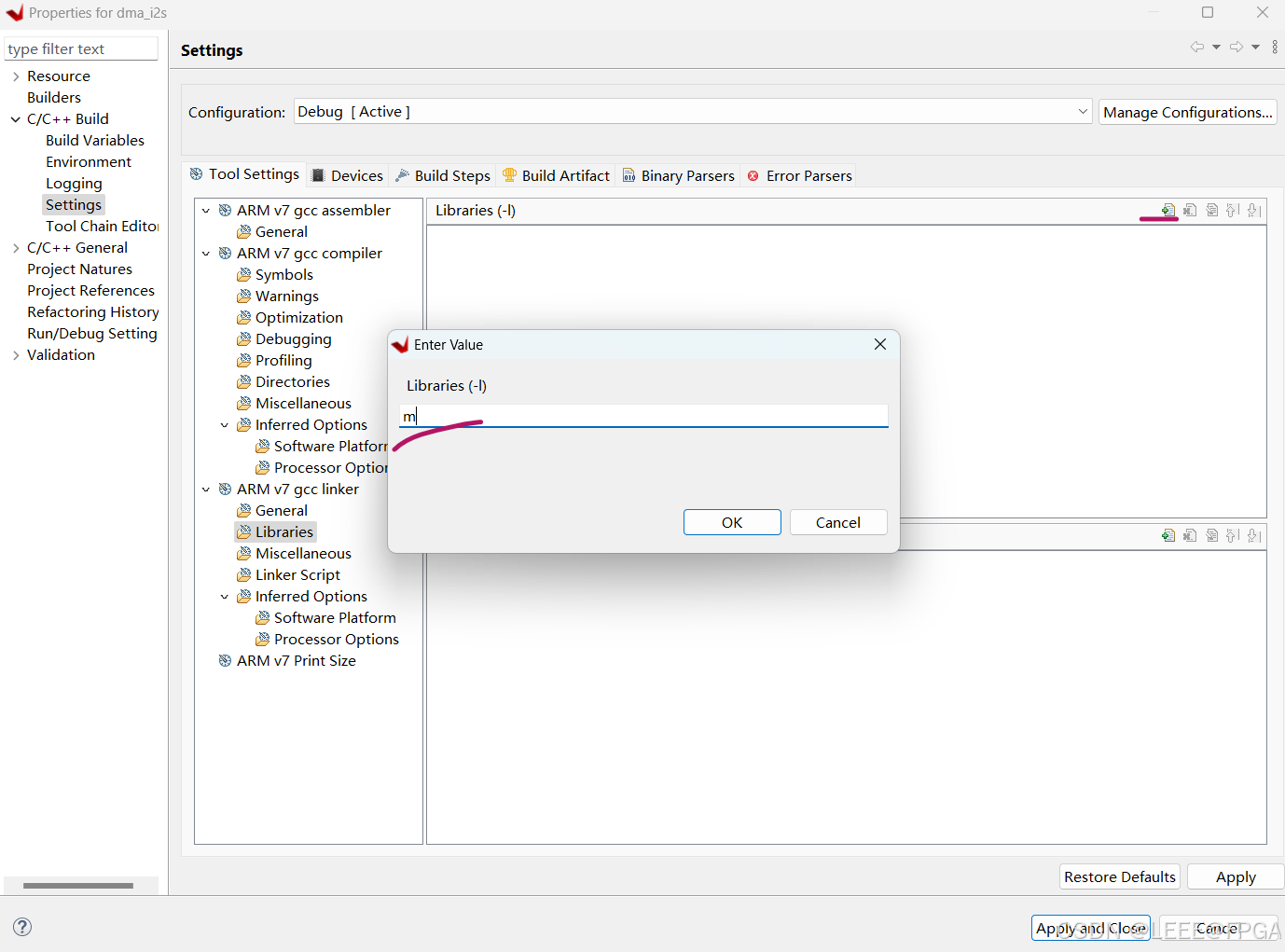Click Delete icon in Libraries (-l) toolbar

(x=1190, y=210)
